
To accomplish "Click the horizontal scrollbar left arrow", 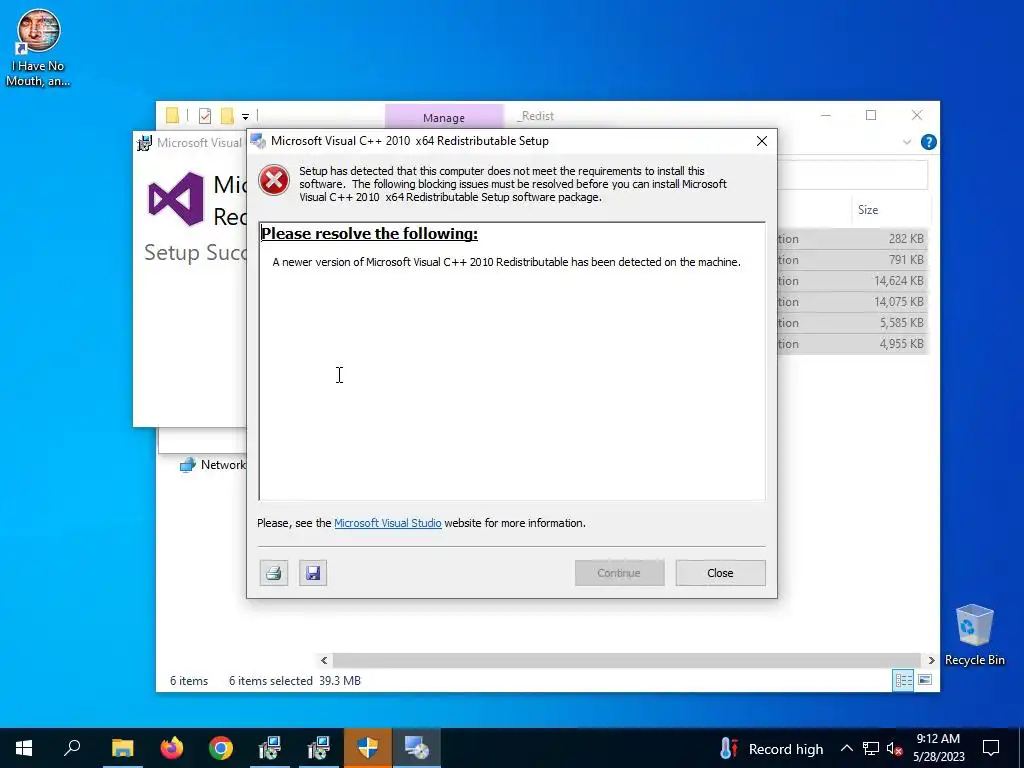I will pos(324,660).
